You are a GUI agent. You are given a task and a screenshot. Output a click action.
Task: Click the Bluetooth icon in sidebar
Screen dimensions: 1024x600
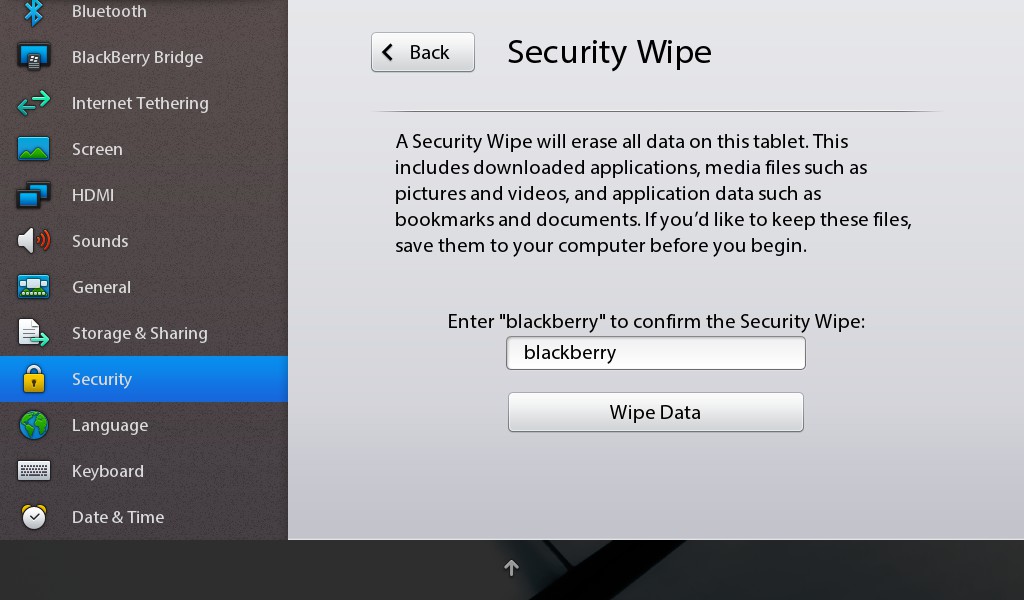33,12
